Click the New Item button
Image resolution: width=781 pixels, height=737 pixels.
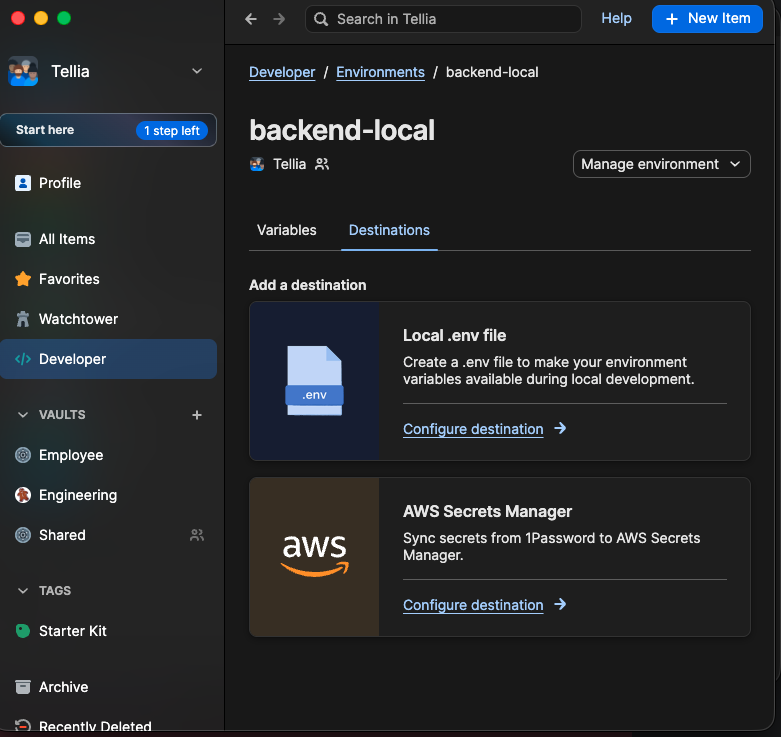(x=706, y=19)
